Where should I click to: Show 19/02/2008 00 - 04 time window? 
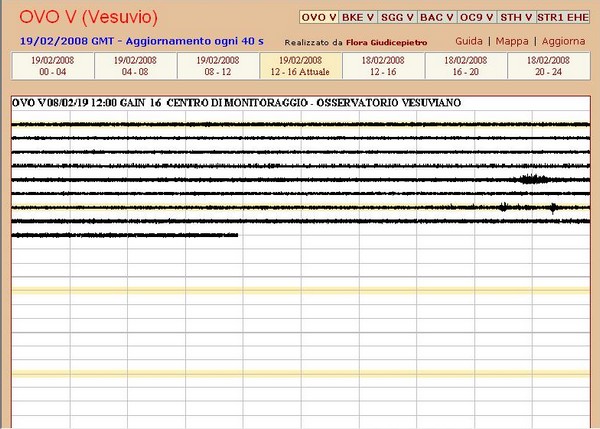[x=53, y=66]
